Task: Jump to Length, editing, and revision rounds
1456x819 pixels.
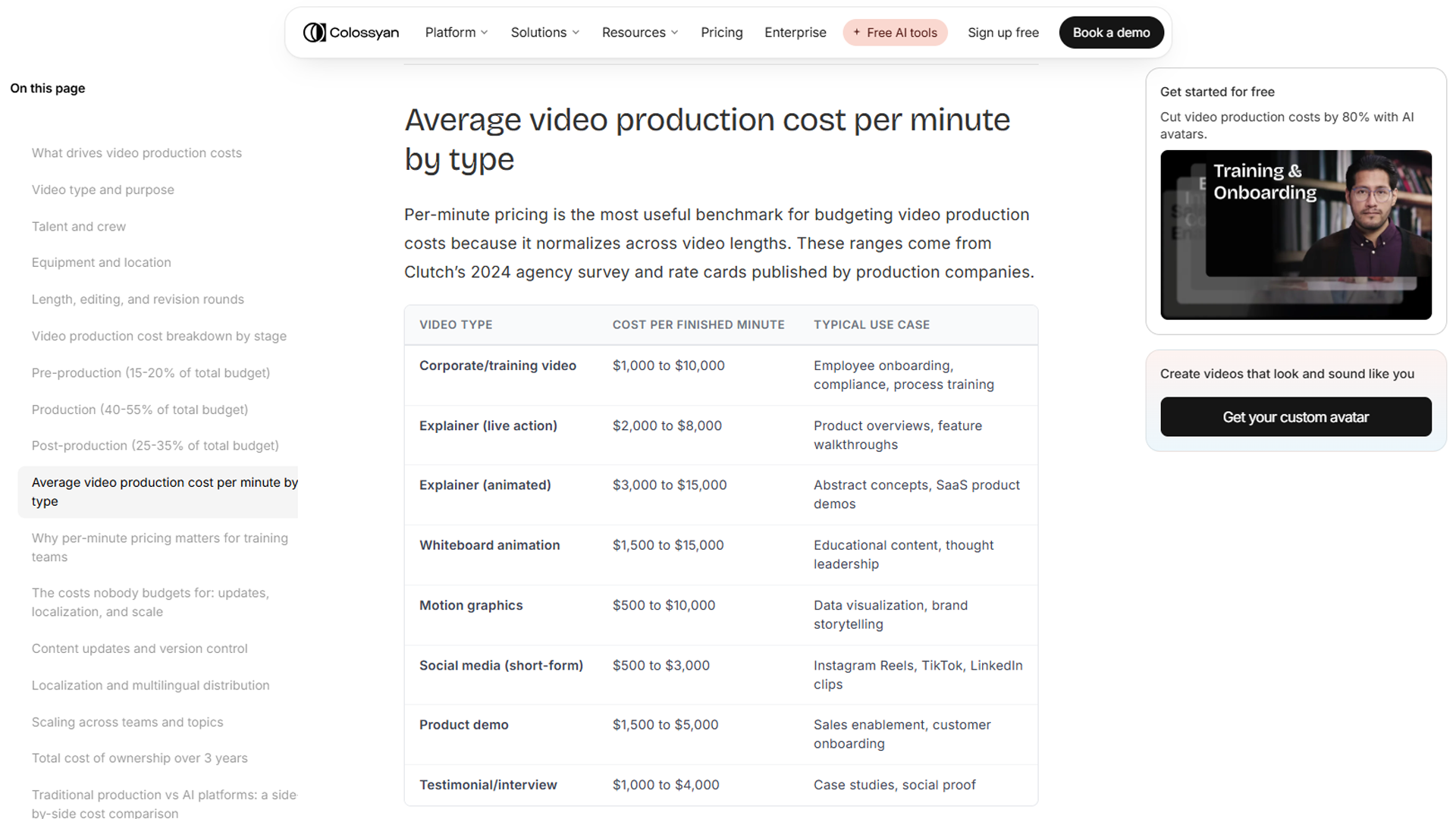Action: pyautogui.click(x=137, y=300)
